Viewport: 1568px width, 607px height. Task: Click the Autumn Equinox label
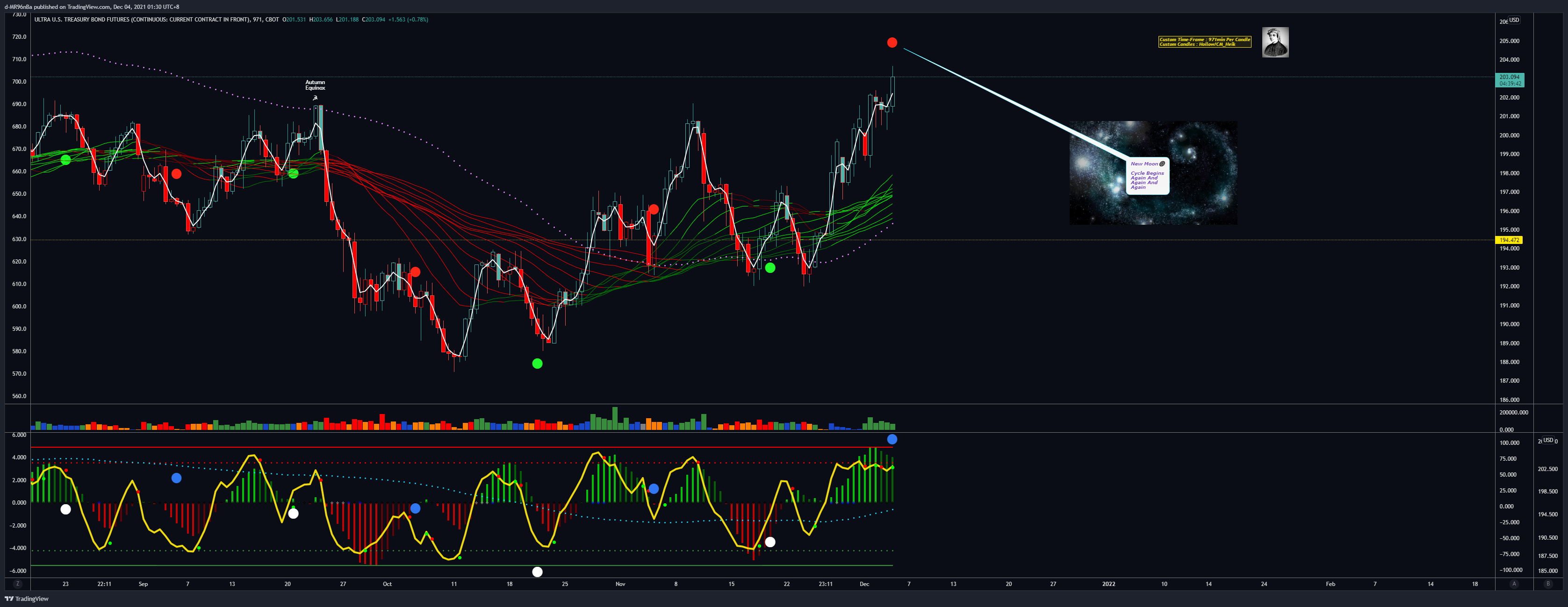pos(315,85)
